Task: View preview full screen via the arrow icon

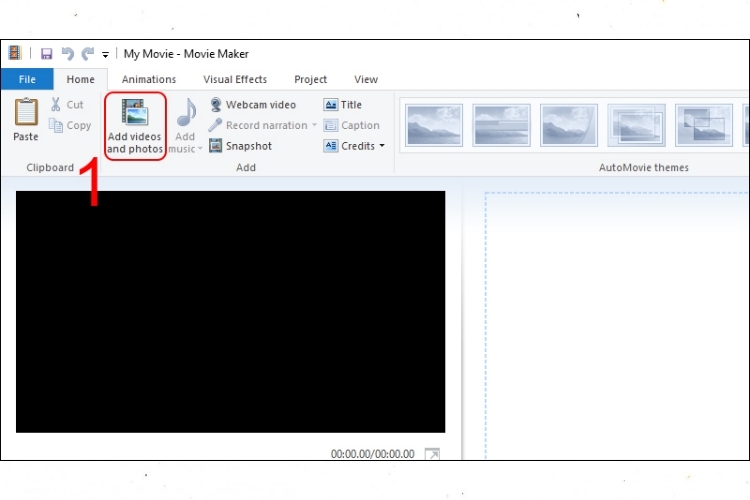Action: click(432, 454)
